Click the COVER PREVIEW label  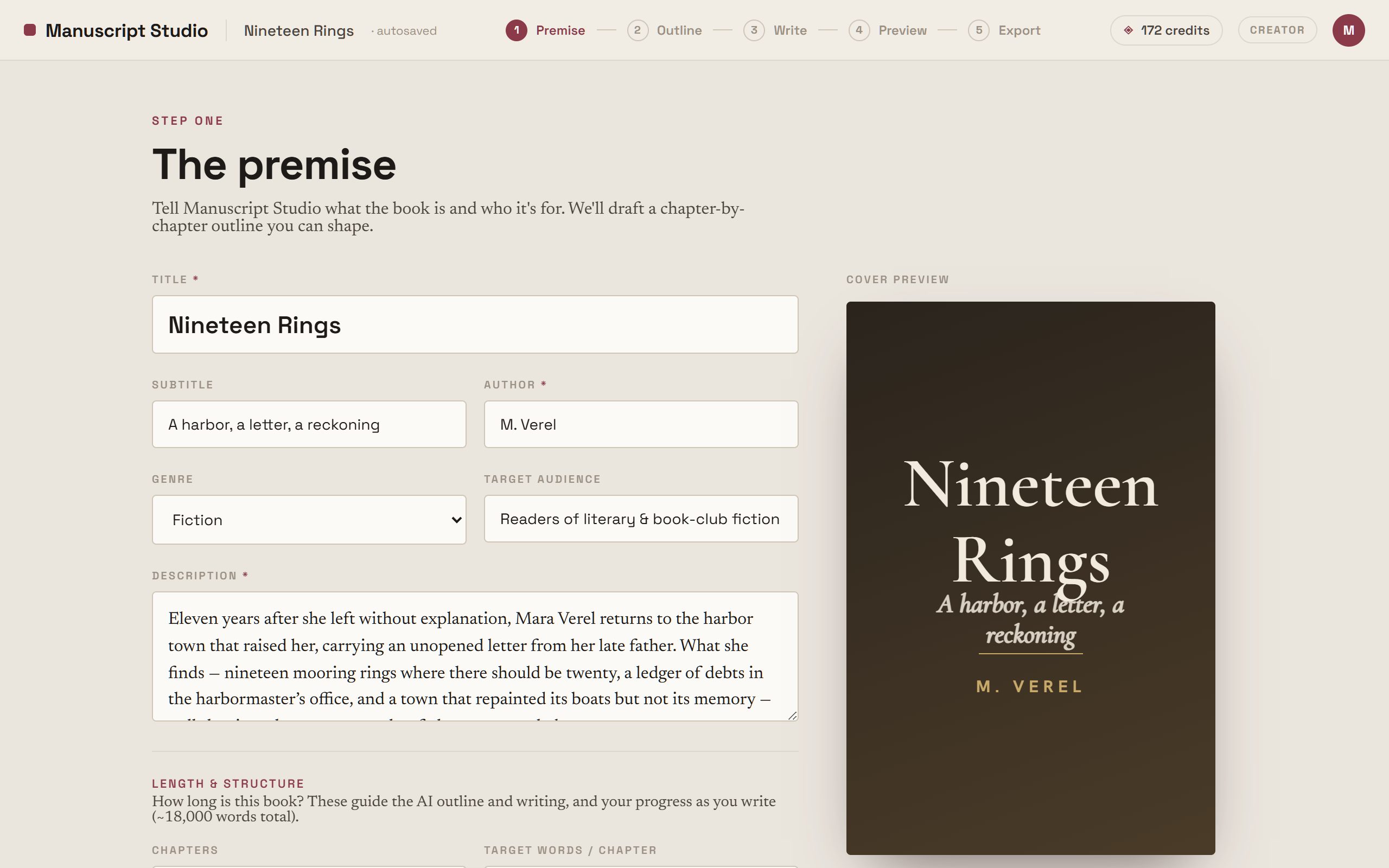pyautogui.click(x=897, y=279)
